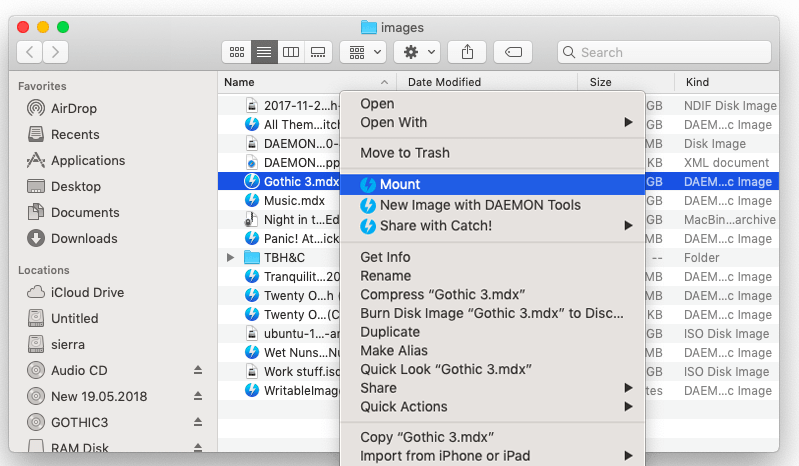Image resolution: width=799 pixels, height=466 pixels.
Task: Choose New Image with DAEMON Tools
Action: pos(492,205)
